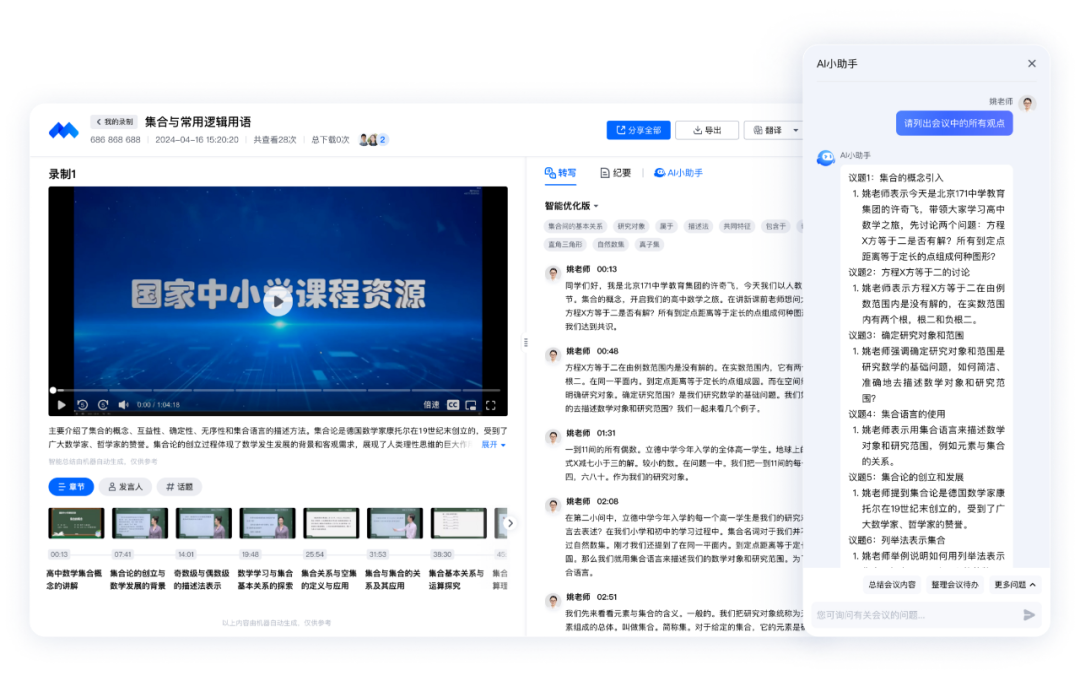
Task: Select the 描述法 keyword tag
Action: (698, 226)
